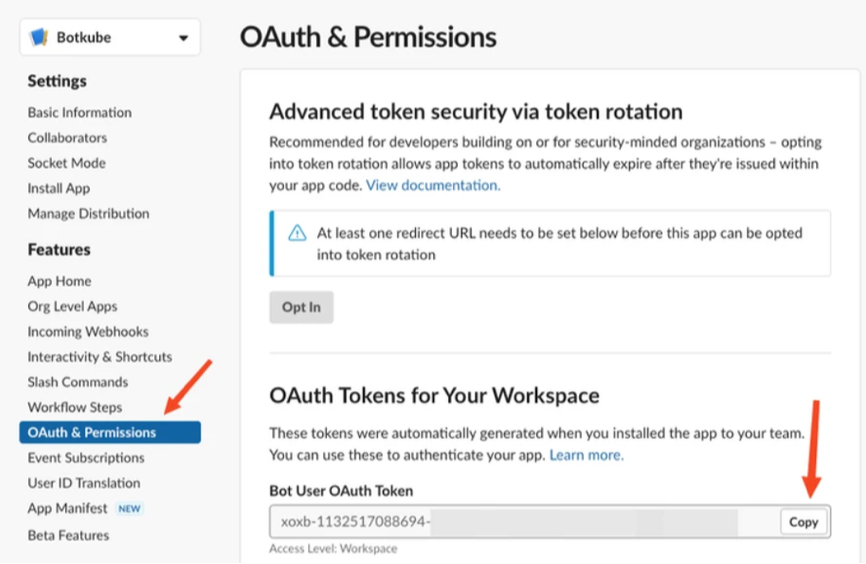The image size is (866, 564).
Task: Go to Incoming Webhooks page
Action: (x=88, y=331)
